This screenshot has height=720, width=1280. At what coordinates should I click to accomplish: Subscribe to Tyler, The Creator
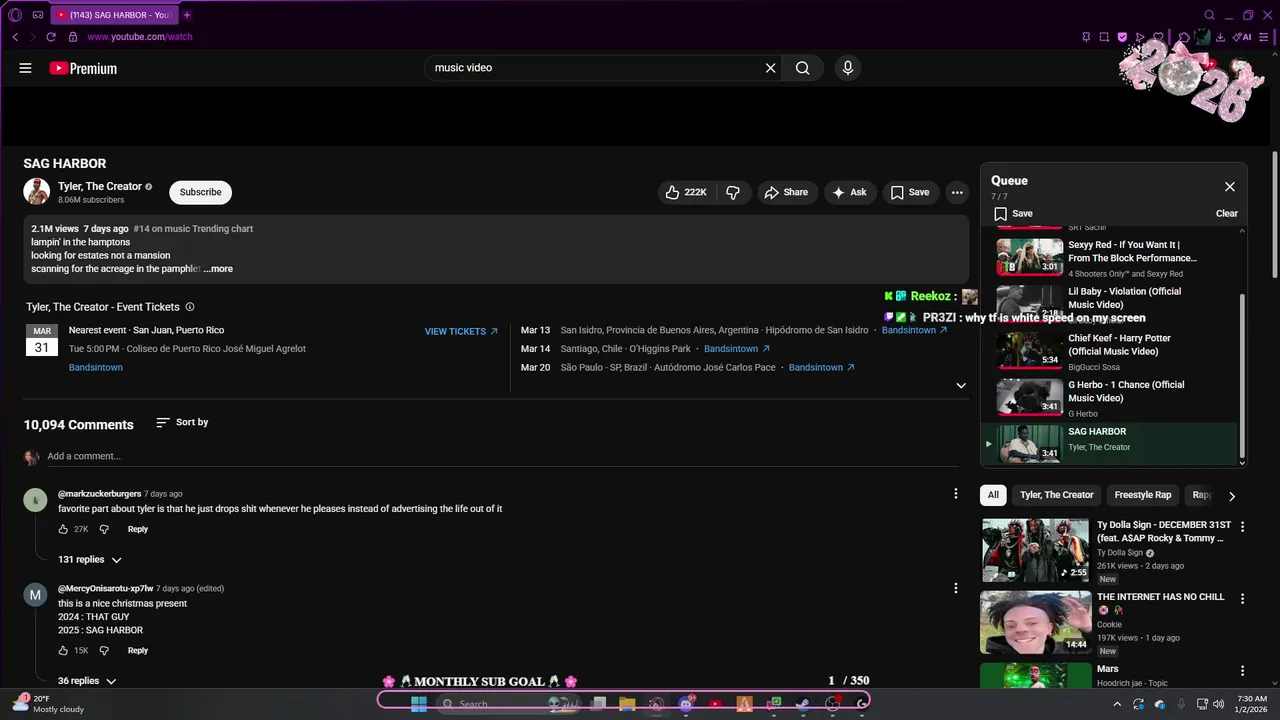click(200, 192)
